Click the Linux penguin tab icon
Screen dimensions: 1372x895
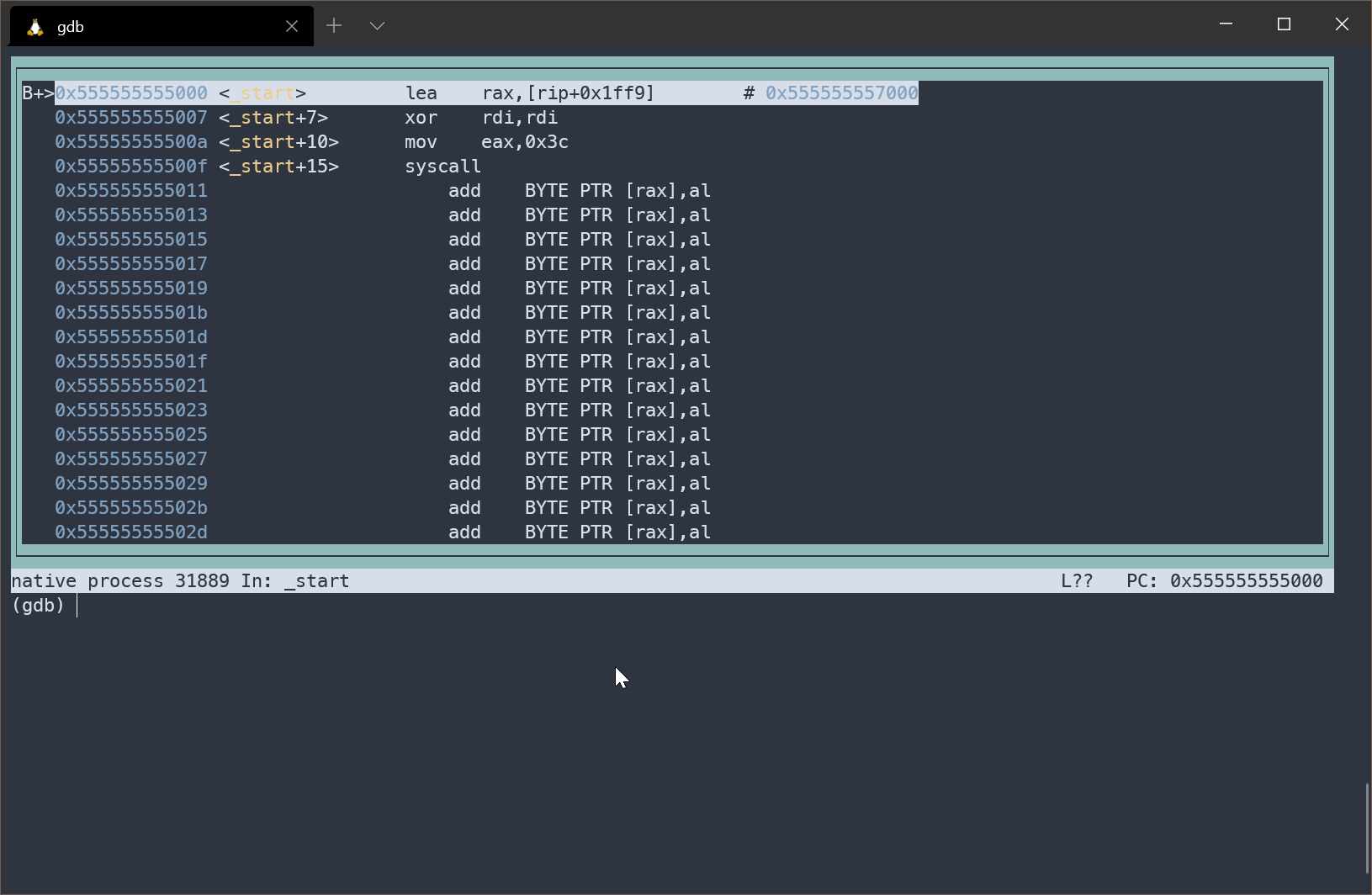[x=34, y=27]
